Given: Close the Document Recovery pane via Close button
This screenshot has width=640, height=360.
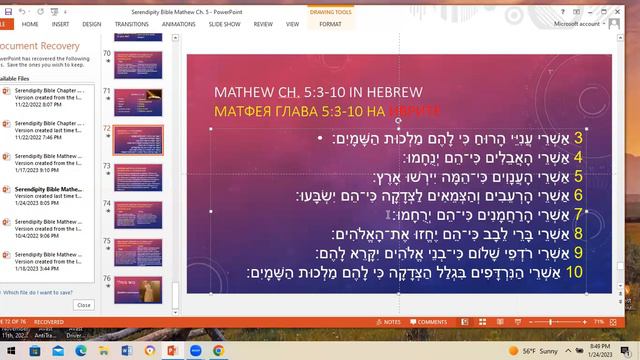Looking at the screenshot, I should pos(84,305).
